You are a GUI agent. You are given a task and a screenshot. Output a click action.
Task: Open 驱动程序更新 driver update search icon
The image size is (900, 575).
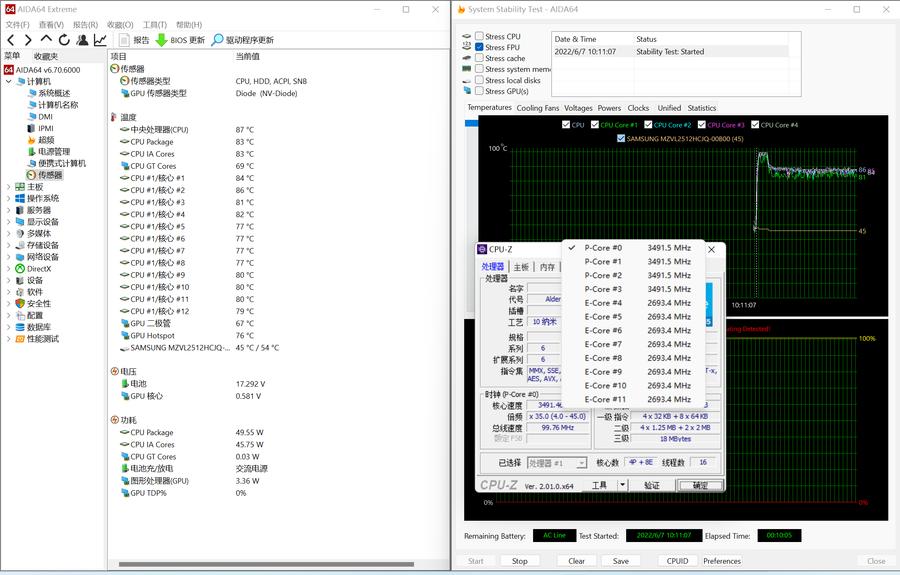[x=217, y=40]
